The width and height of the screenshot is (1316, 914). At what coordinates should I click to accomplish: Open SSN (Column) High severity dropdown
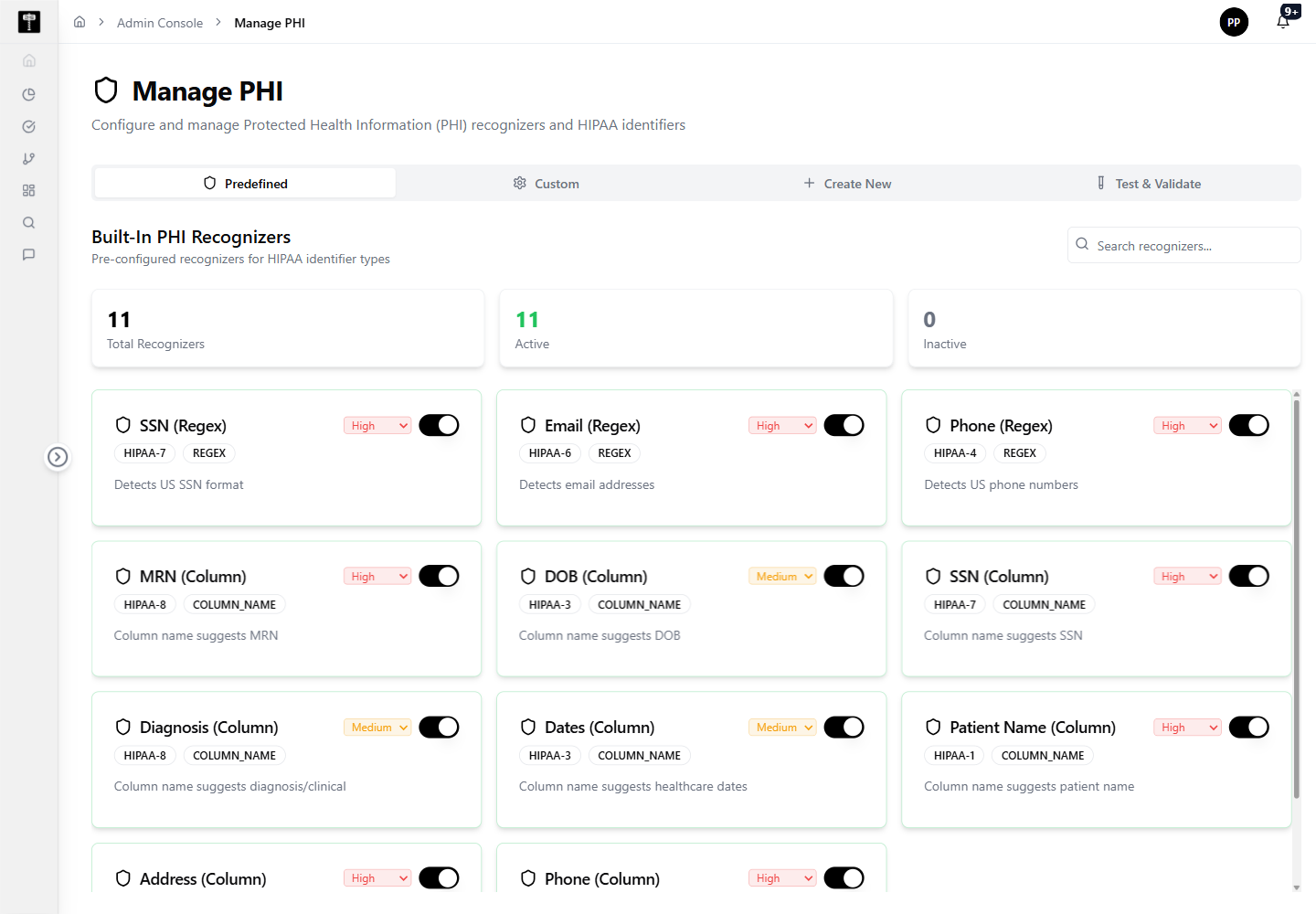tap(1187, 577)
